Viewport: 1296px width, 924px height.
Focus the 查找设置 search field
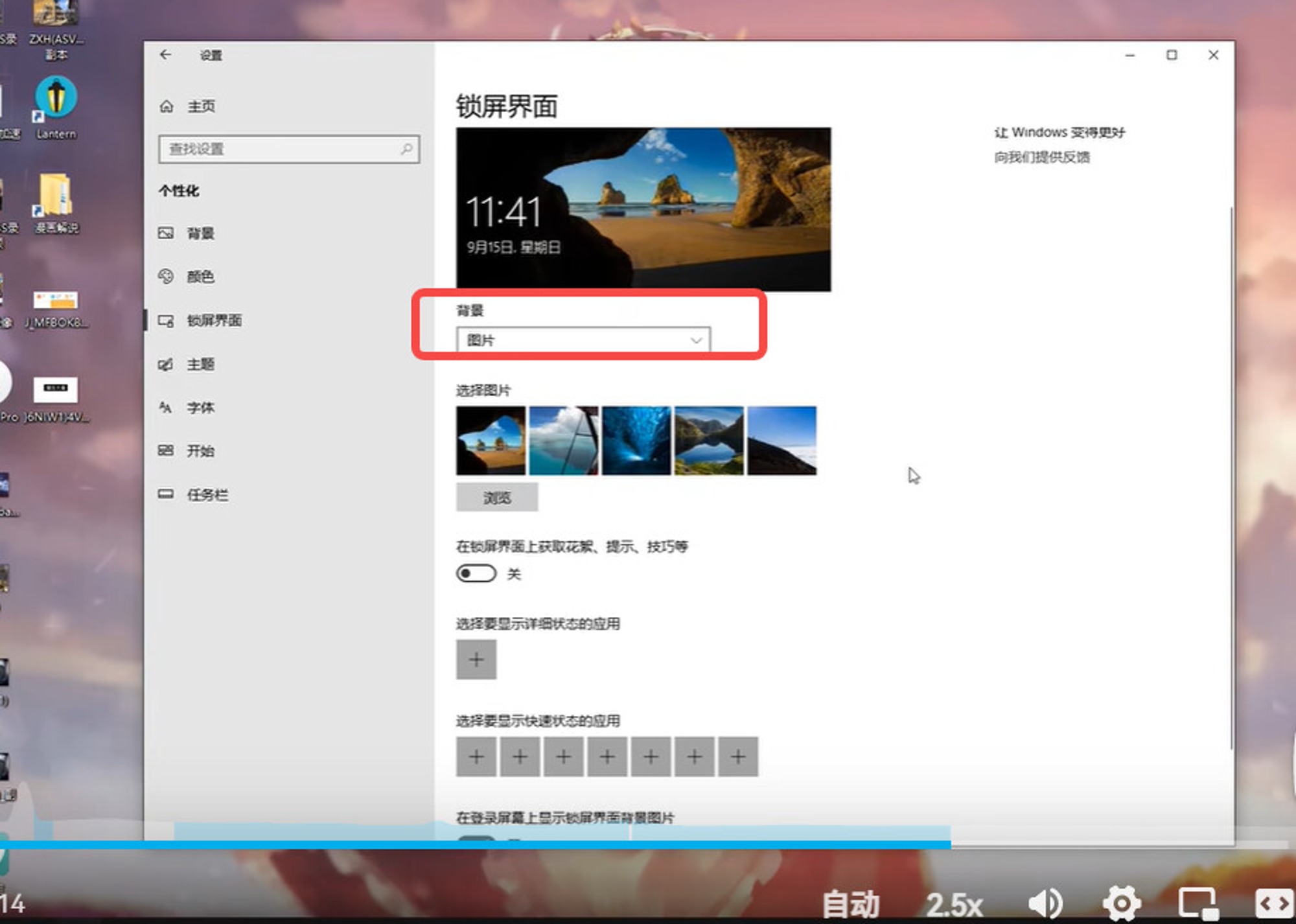point(289,149)
